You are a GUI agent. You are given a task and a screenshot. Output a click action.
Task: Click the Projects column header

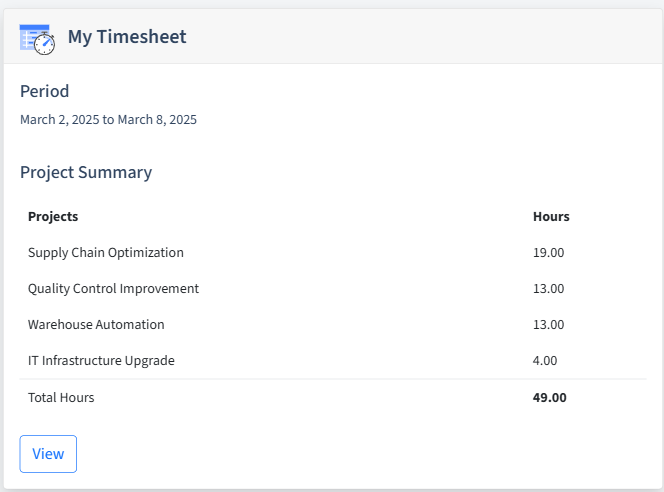click(53, 216)
